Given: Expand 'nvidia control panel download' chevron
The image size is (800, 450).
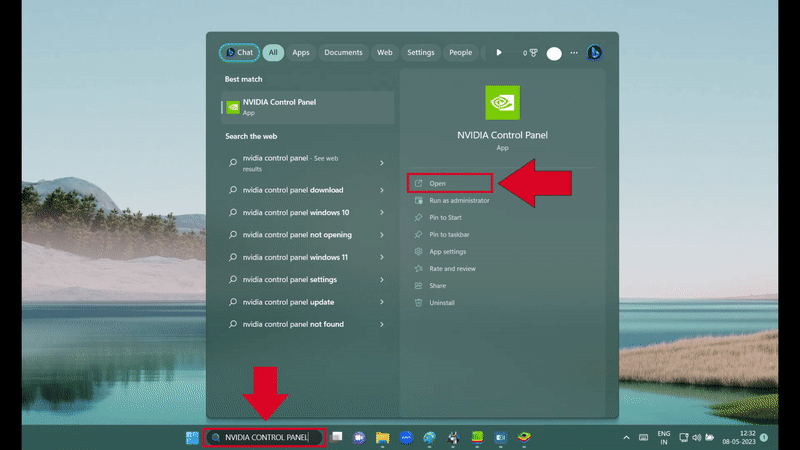Looking at the screenshot, I should click(x=382, y=190).
